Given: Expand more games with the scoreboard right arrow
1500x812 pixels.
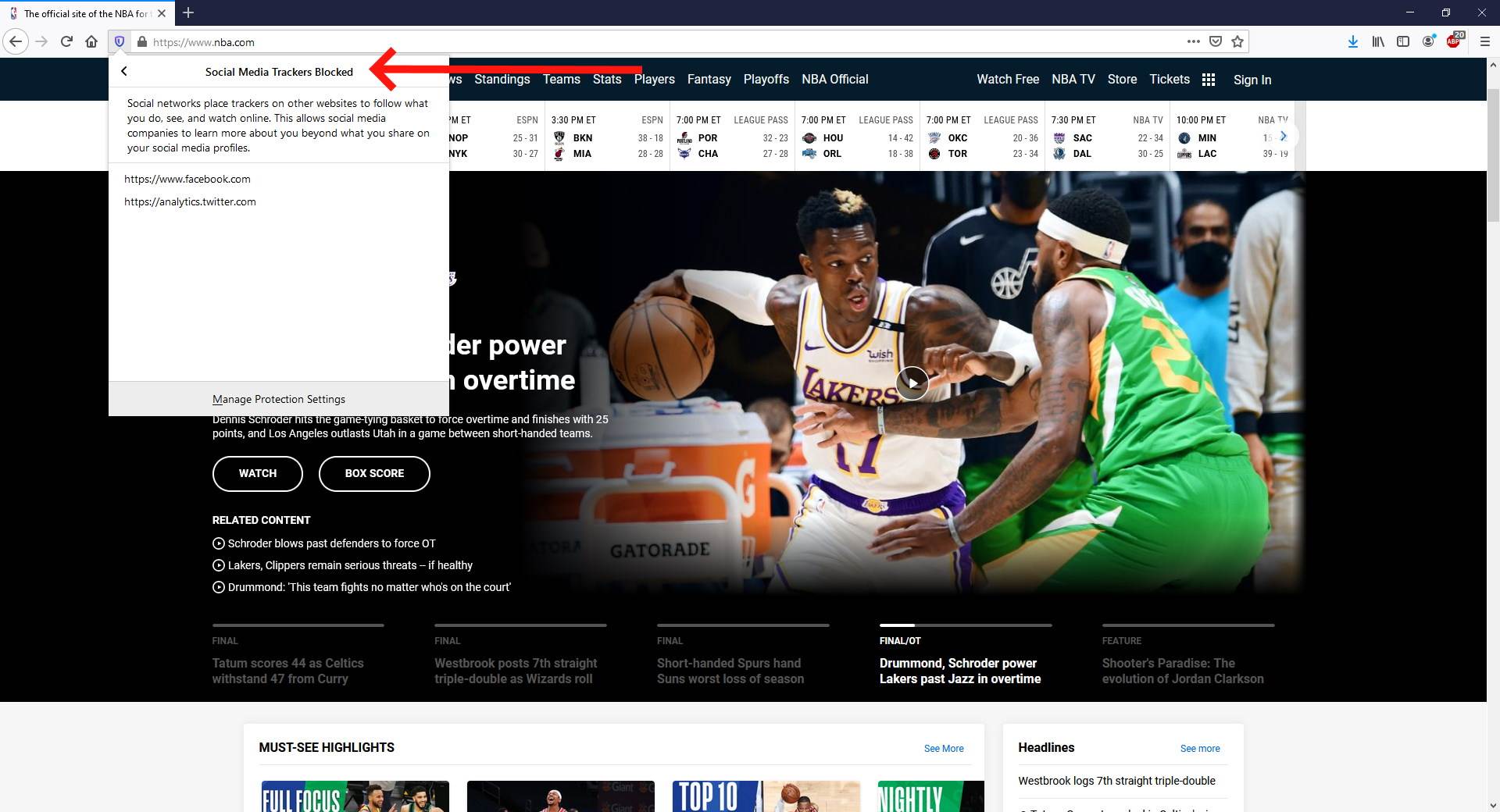Looking at the screenshot, I should click(1285, 135).
